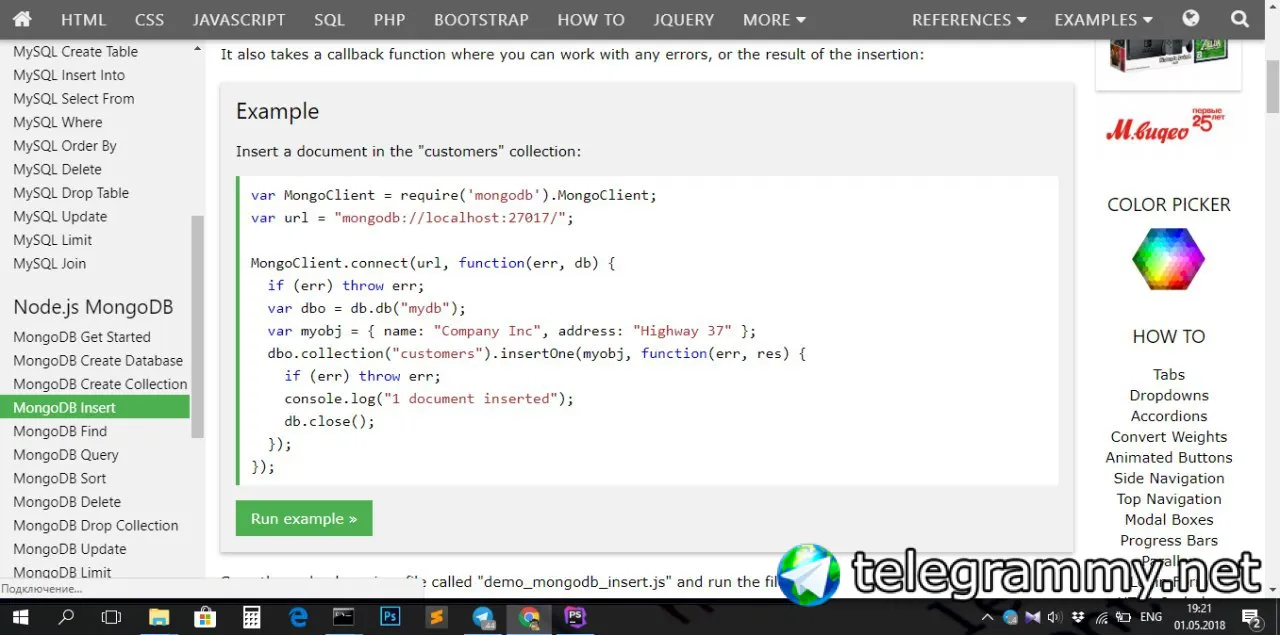
Task: Expand the MORE dropdown menu
Action: tap(774, 19)
